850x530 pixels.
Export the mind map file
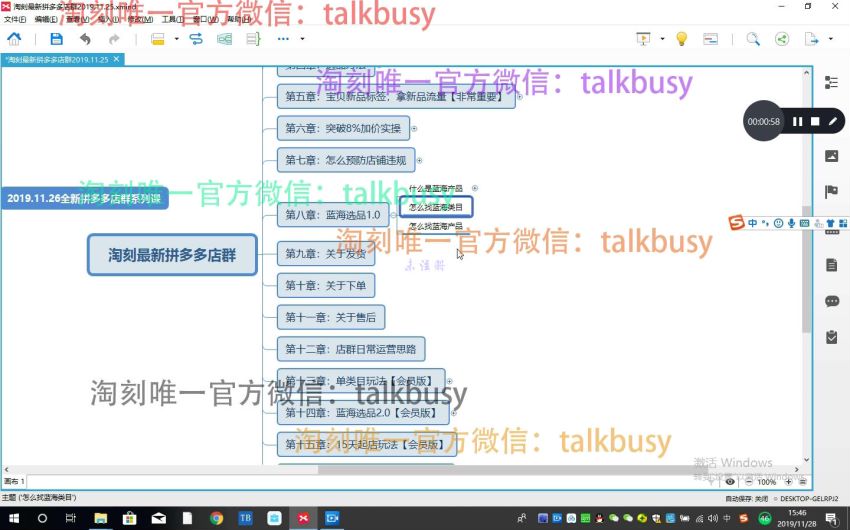pyautogui.click(x=811, y=39)
